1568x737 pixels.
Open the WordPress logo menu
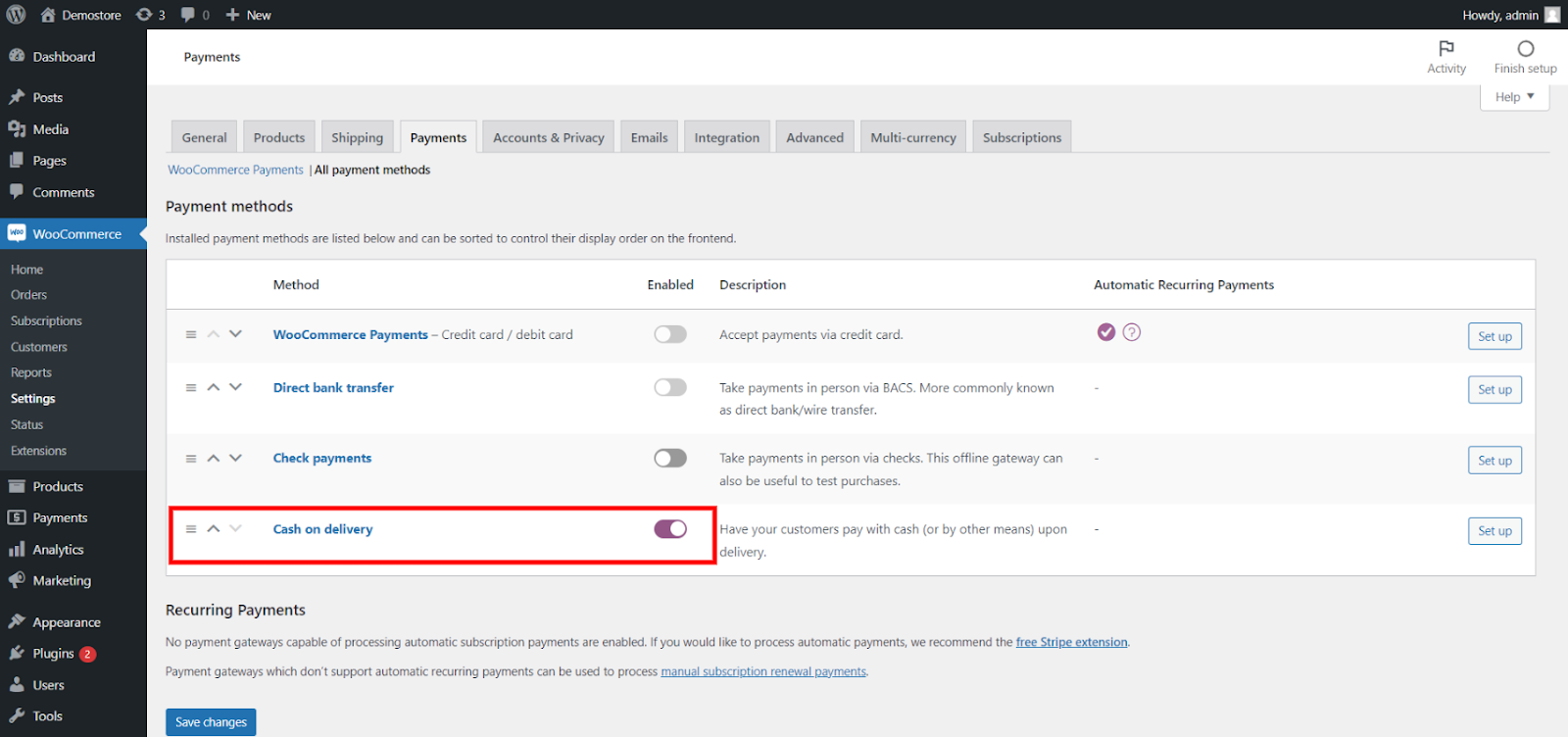tap(17, 15)
